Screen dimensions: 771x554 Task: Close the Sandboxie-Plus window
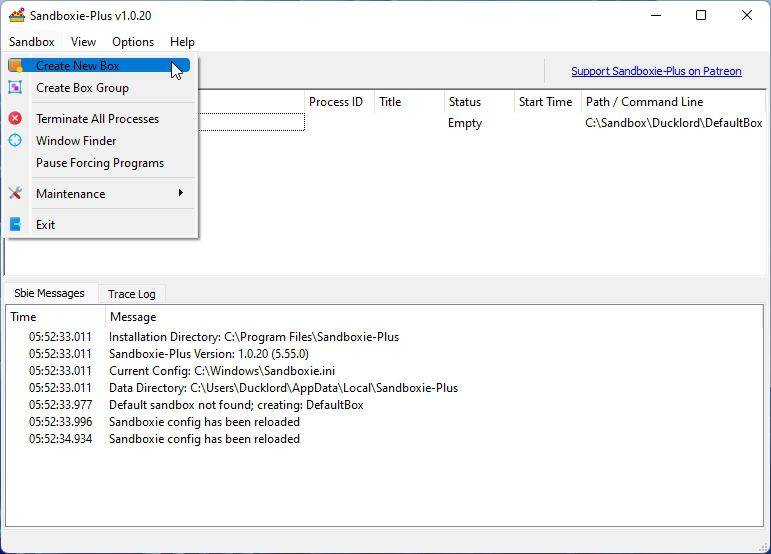(x=746, y=15)
